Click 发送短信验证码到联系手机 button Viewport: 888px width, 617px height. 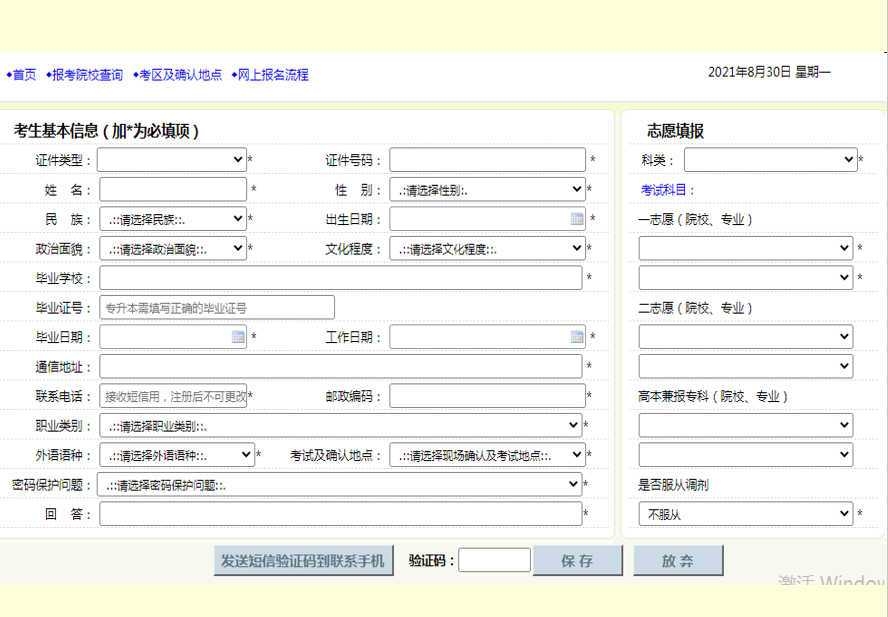pyautogui.click(x=304, y=561)
